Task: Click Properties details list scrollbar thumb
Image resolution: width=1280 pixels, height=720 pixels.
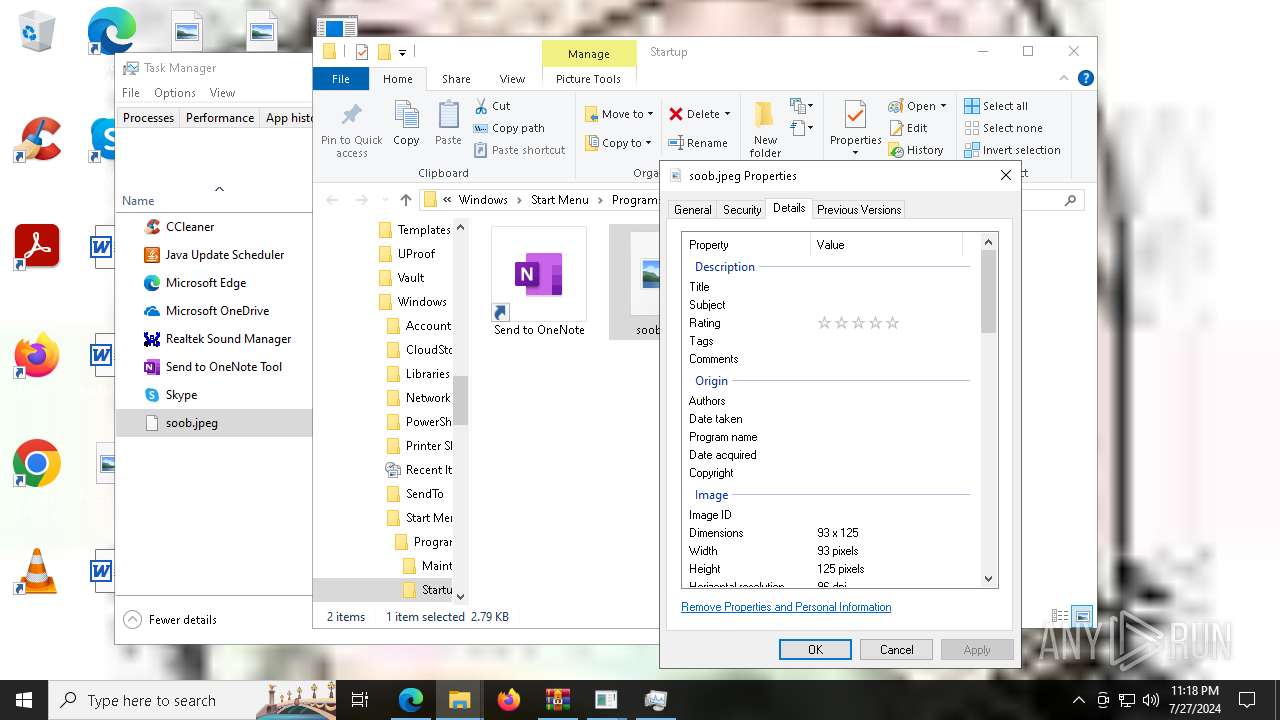Action: pyautogui.click(x=988, y=291)
